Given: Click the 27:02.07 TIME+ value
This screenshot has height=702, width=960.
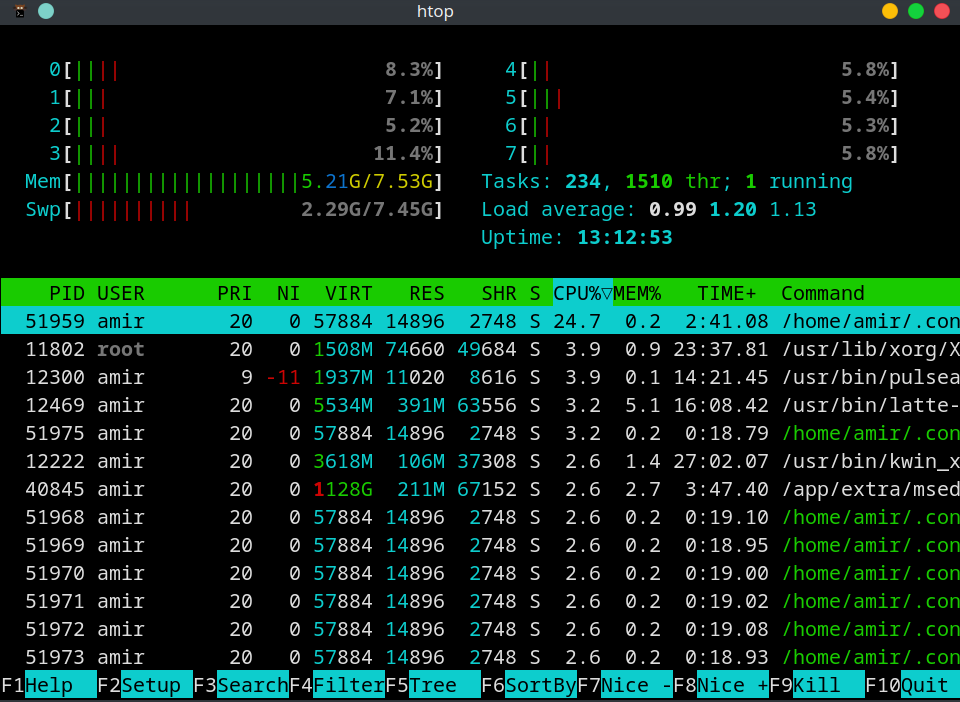Looking at the screenshot, I should (721, 461).
